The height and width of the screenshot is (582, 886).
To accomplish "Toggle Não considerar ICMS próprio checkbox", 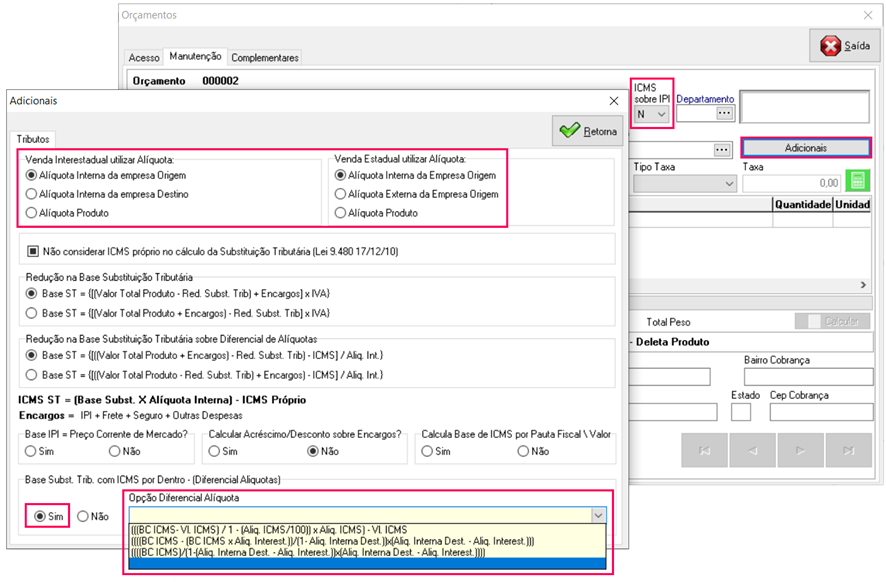I will click(x=33, y=250).
